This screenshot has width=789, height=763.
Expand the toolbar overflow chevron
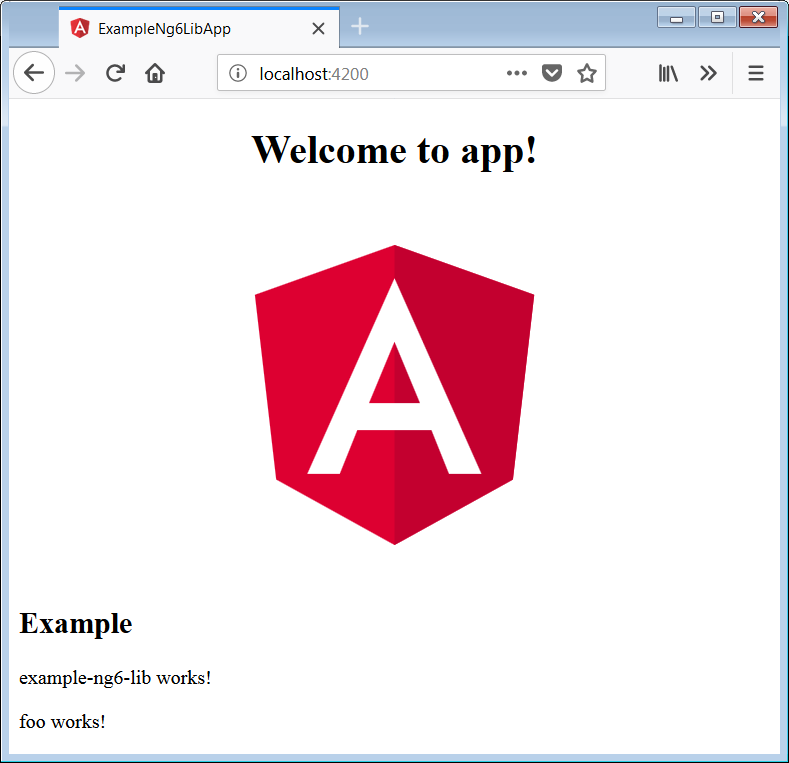[x=708, y=73]
